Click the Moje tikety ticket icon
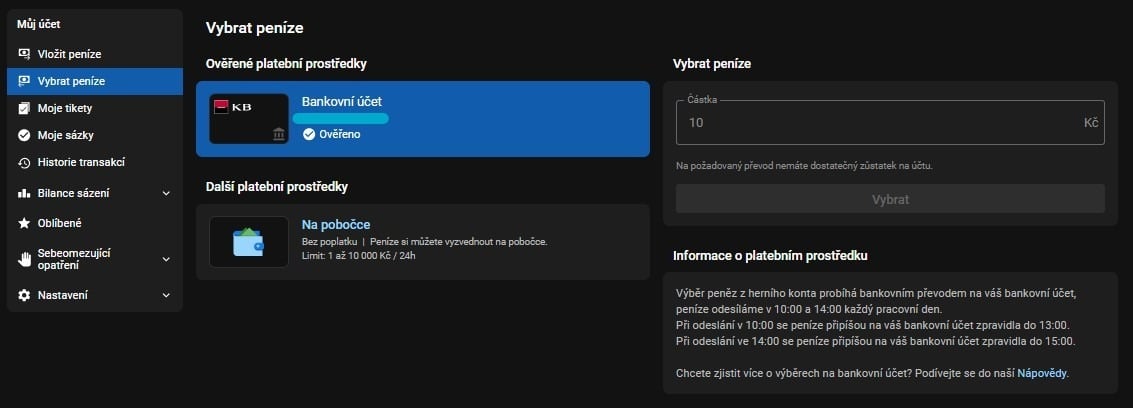 [24, 108]
